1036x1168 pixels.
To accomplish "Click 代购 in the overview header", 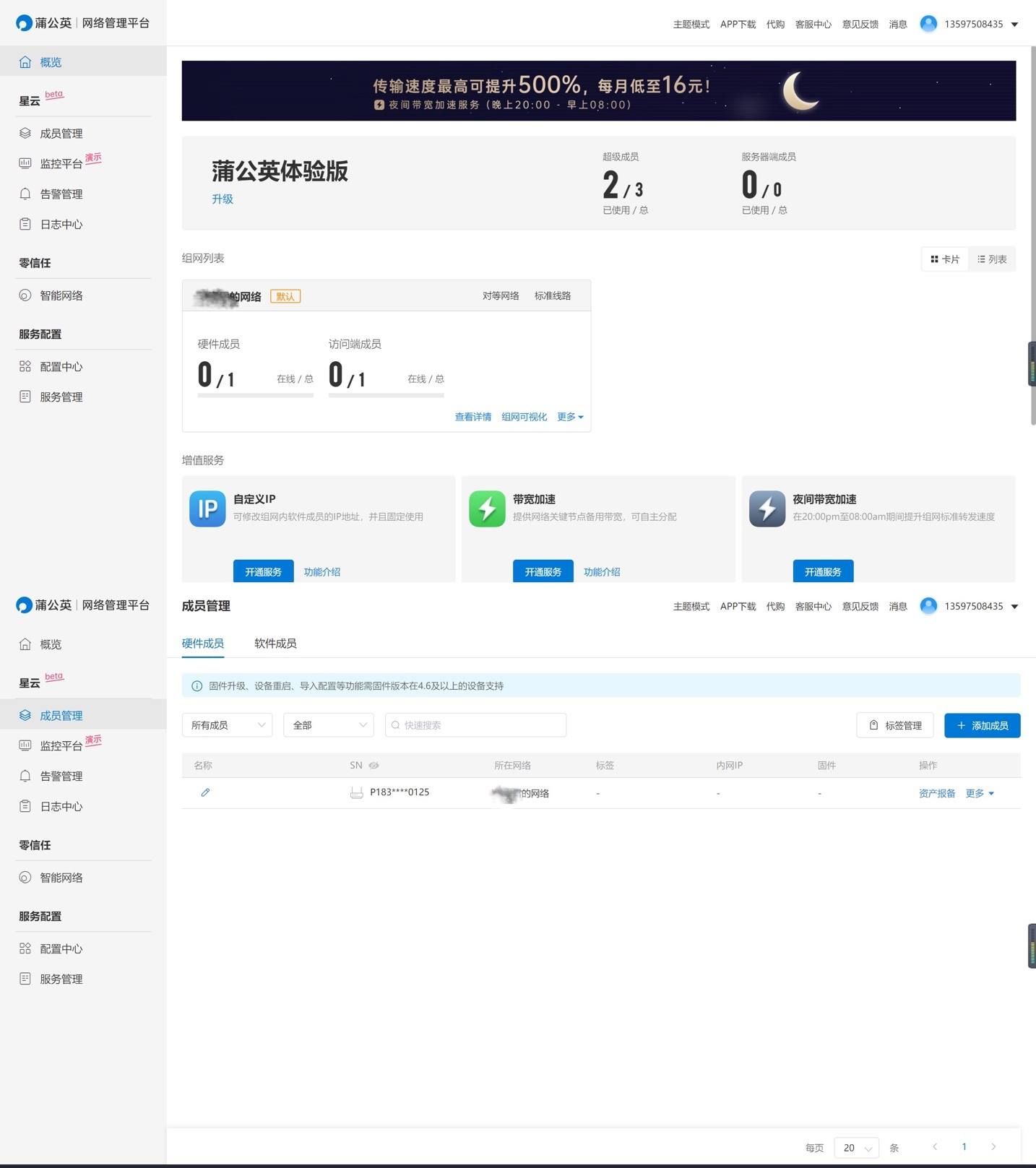I will pyautogui.click(x=775, y=25).
